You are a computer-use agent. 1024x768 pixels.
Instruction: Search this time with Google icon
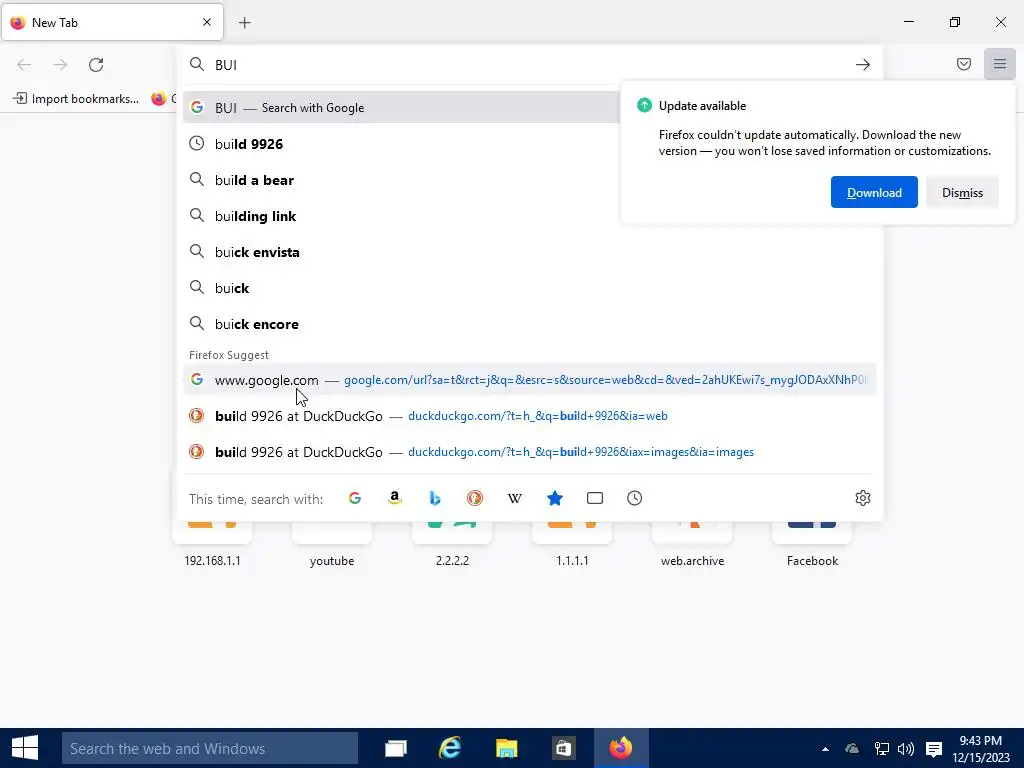click(x=355, y=498)
